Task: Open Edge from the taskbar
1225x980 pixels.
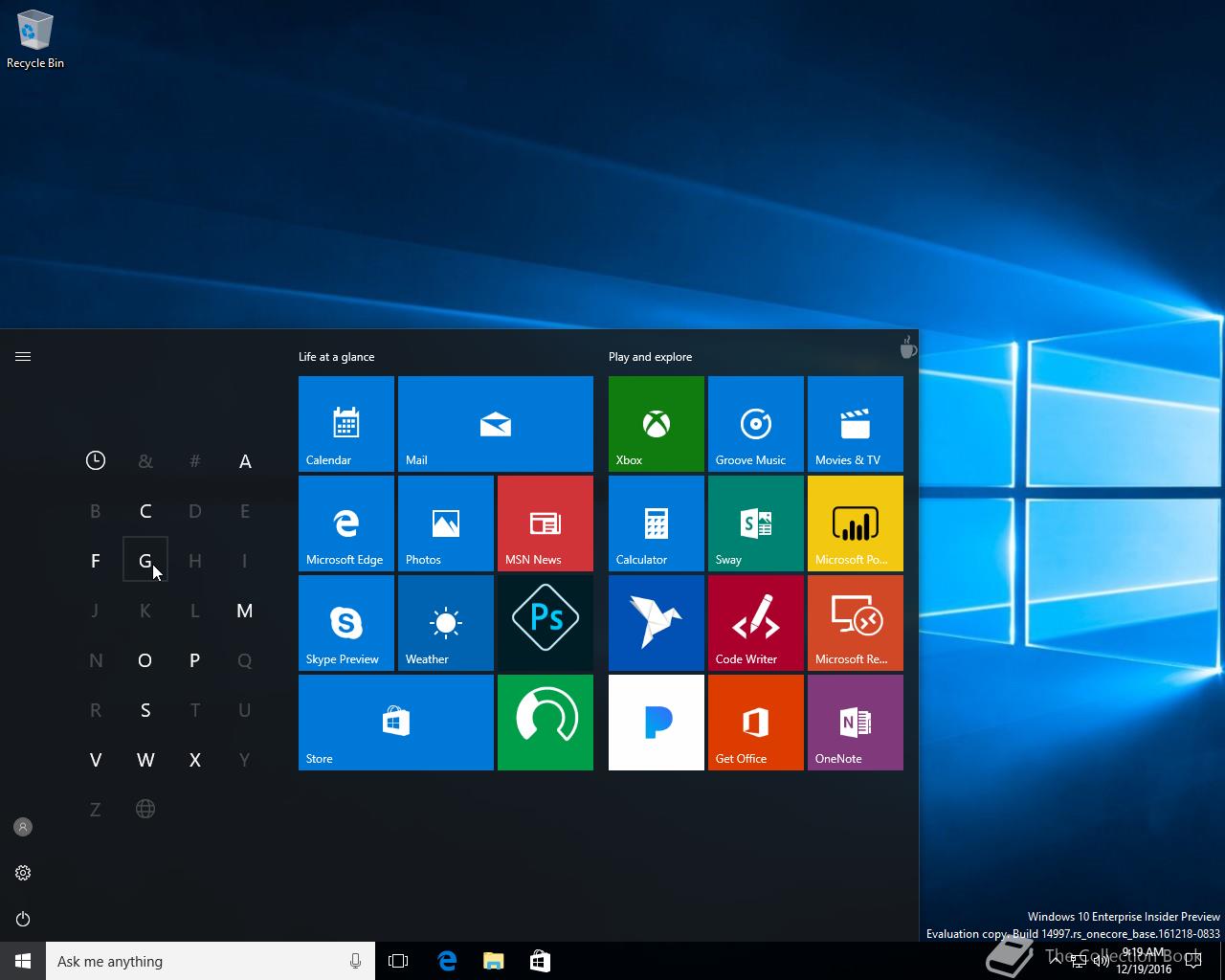Action: [x=447, y=961]
